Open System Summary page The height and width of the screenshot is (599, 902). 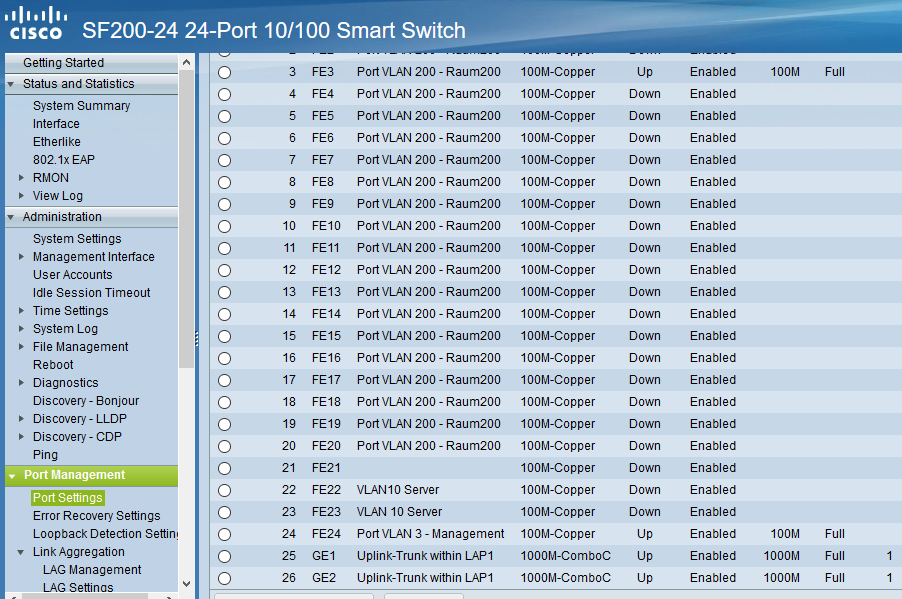pyautogui.click(x=81, y=106)
